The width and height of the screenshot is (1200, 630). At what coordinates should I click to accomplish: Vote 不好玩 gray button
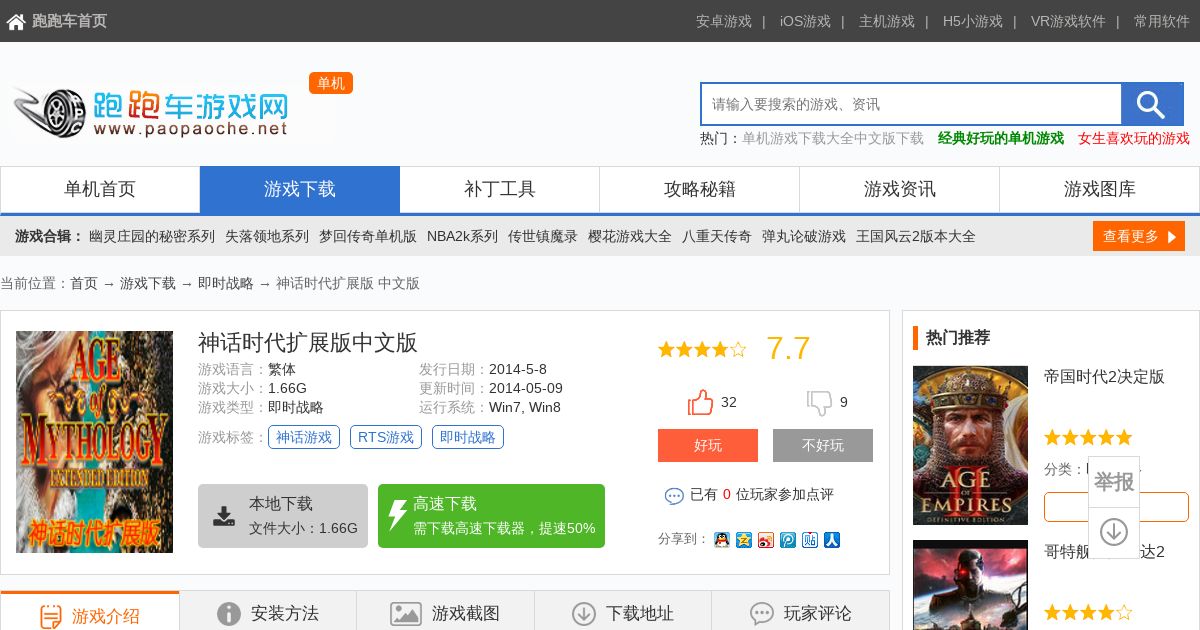pyautogui.click(x=823, y=445)
